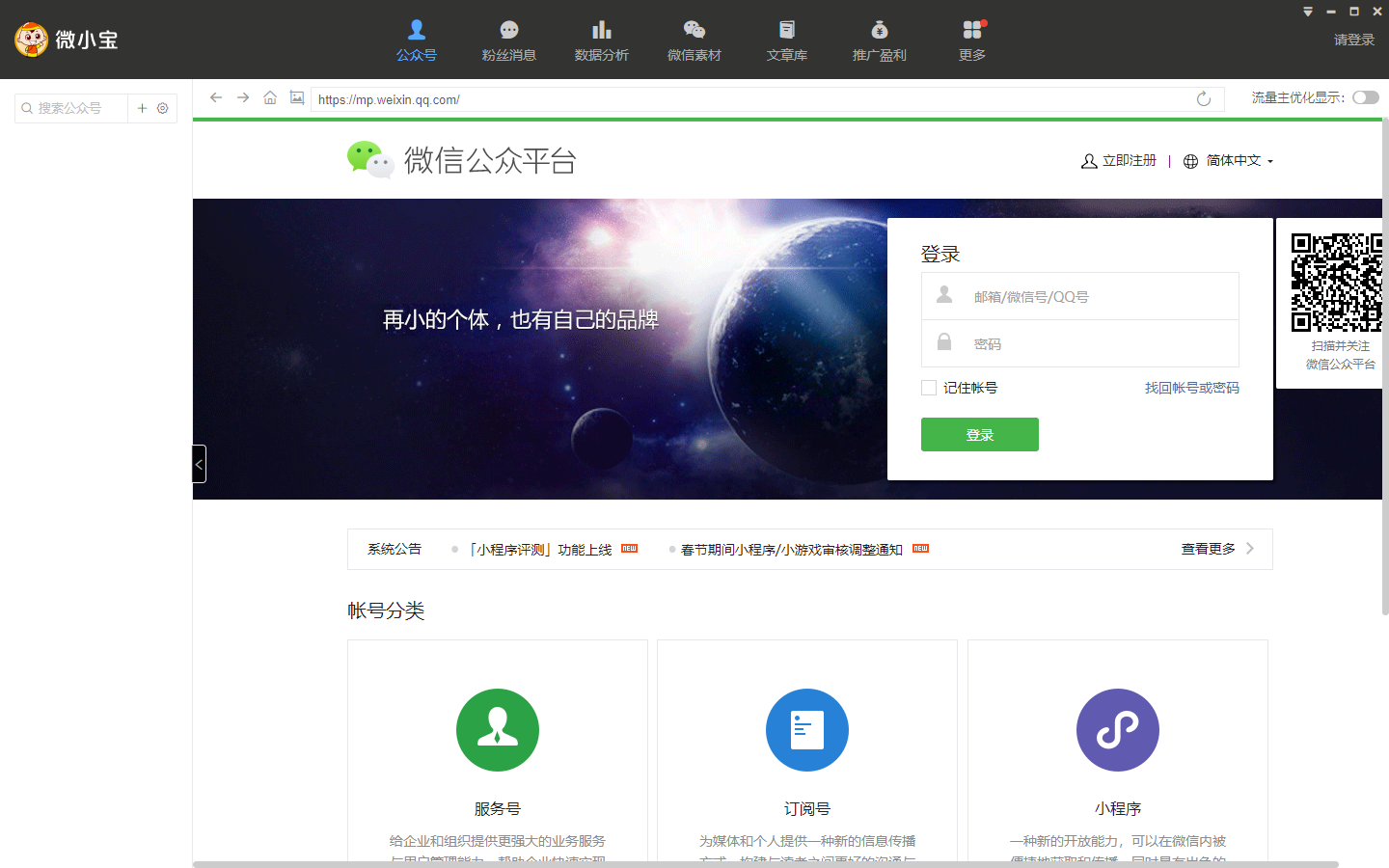Image resolution: width=1389 pixels, height=868 pixels.
Task: Click the reload icon in address bar
Action: click(1203, 99)
